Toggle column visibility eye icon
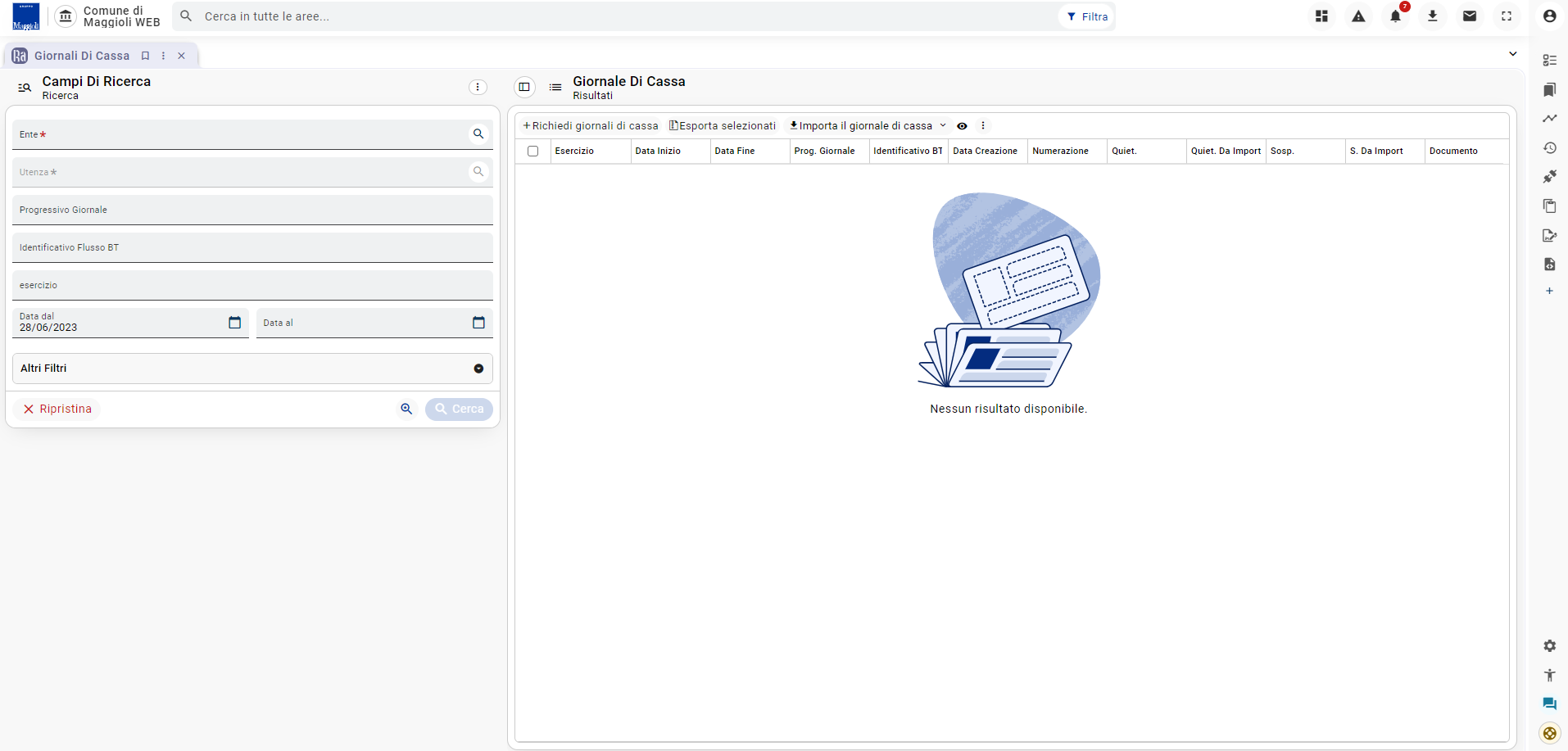This screenshot has width=1568, height=751. click(x=962, y=126)
